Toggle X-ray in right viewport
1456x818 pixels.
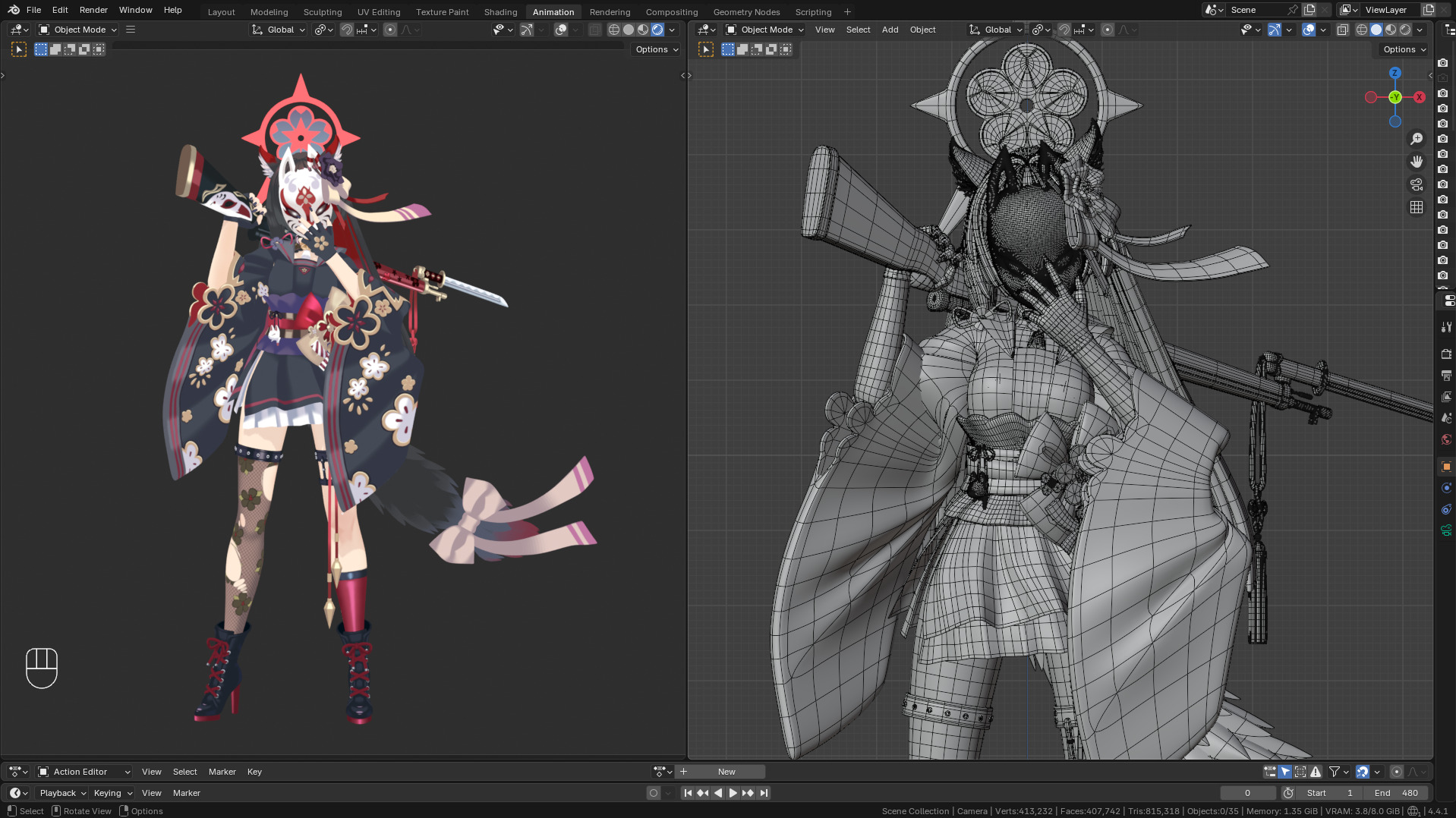tap(1342, 30)
